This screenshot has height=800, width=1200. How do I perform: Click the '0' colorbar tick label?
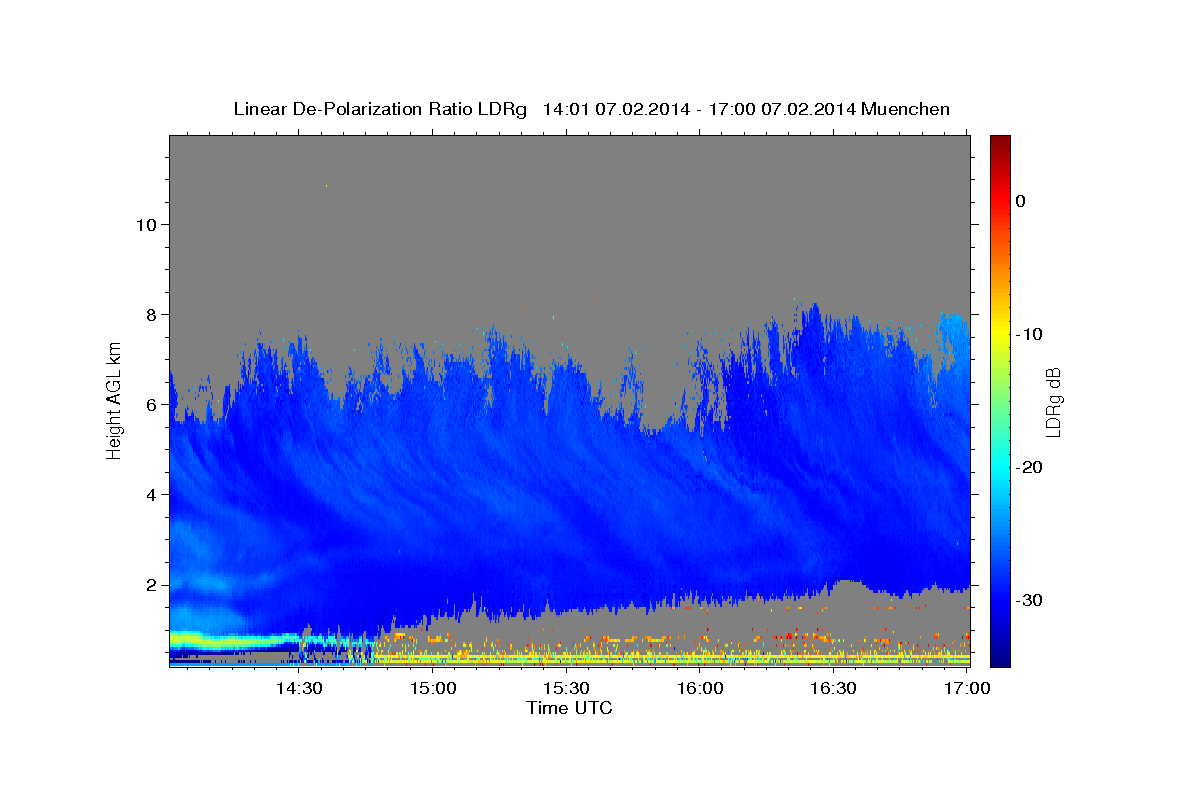pyautogui.click(x=1021, y=201)
